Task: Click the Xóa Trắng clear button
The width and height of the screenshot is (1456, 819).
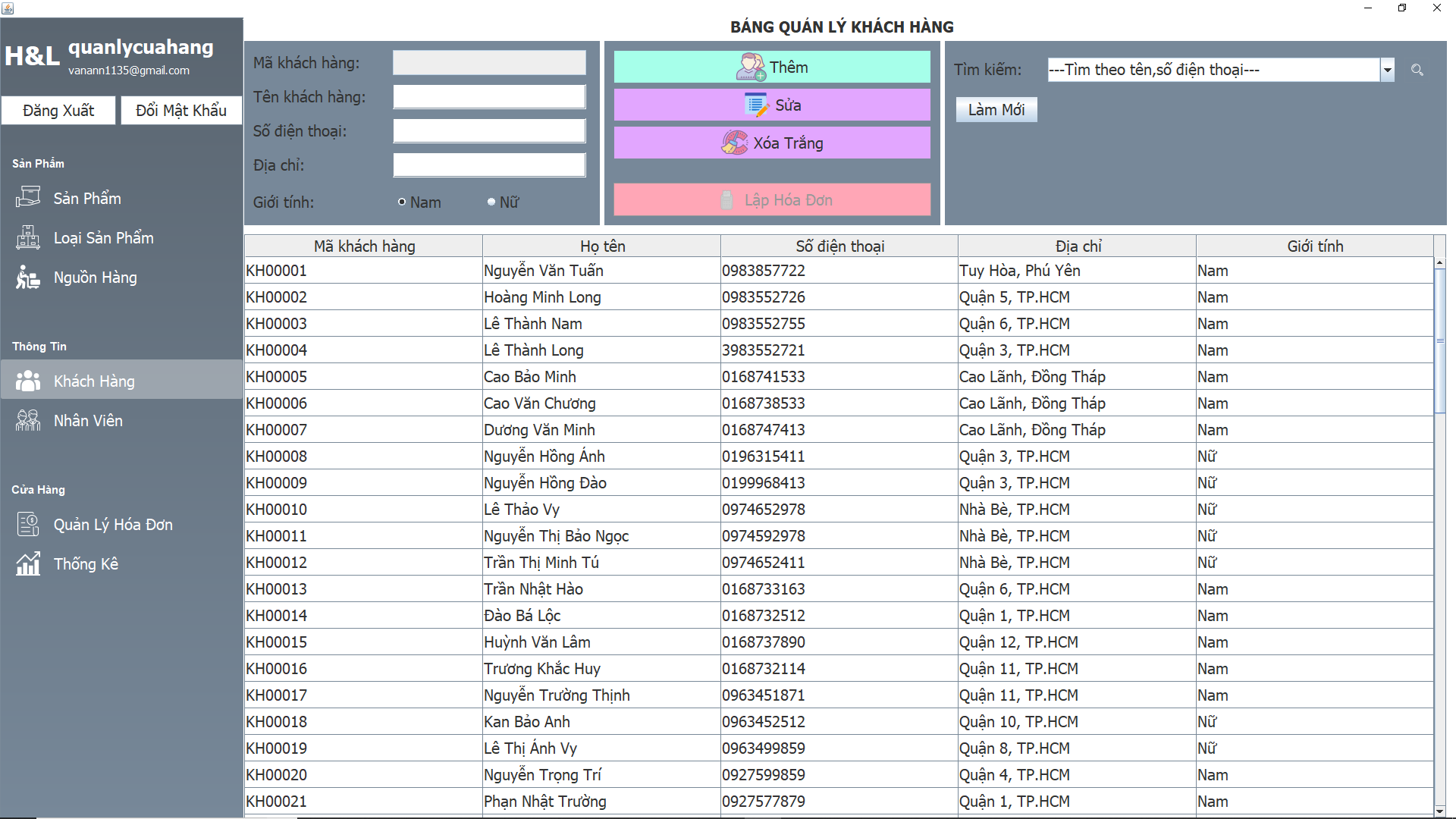Action: (771, 143)
